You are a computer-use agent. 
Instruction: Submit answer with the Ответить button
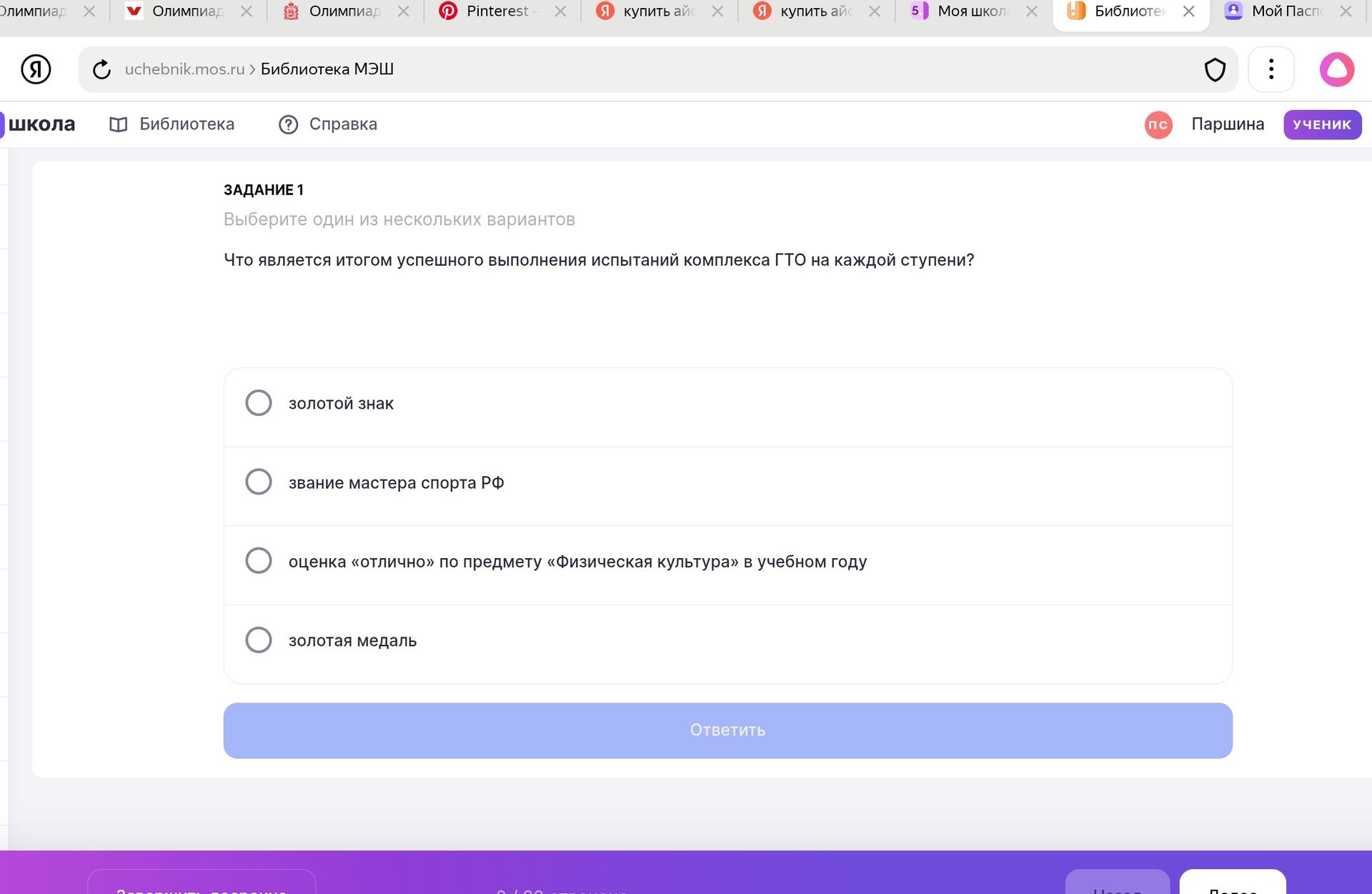pos(727,730)
